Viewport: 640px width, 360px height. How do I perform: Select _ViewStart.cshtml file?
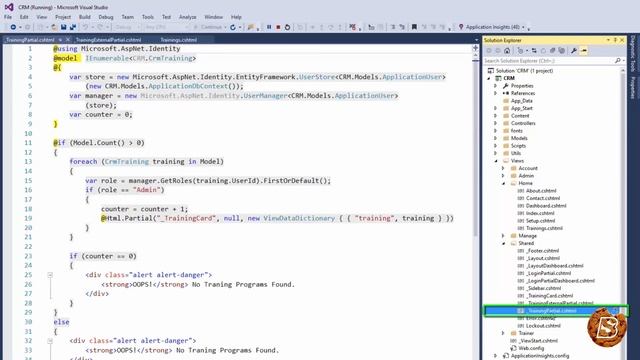point(538,341)
